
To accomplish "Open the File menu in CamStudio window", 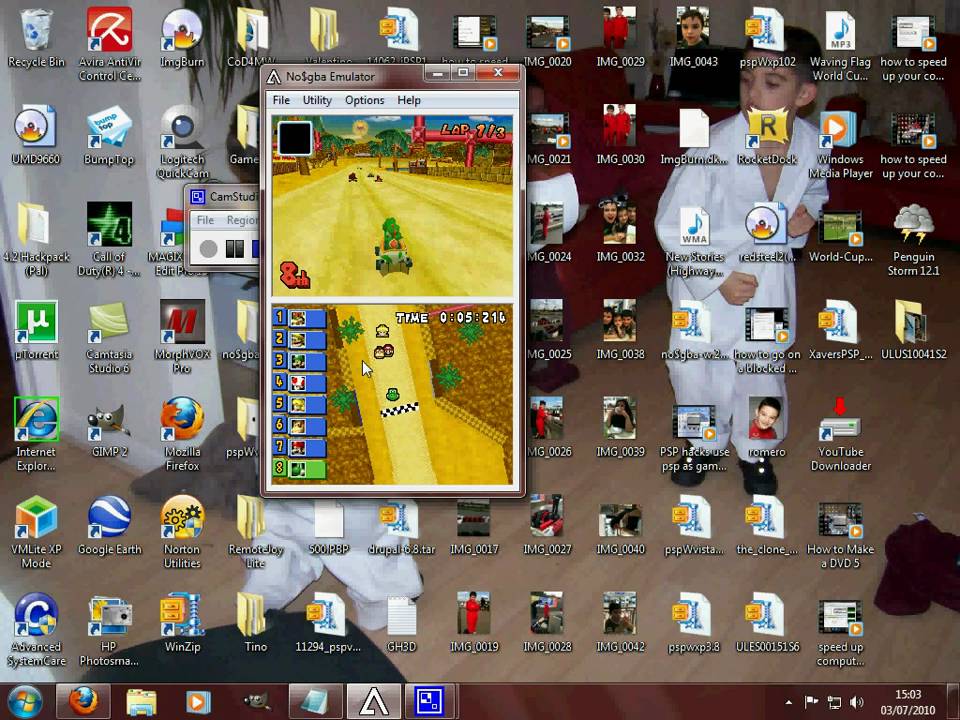I will coord(205,220).
